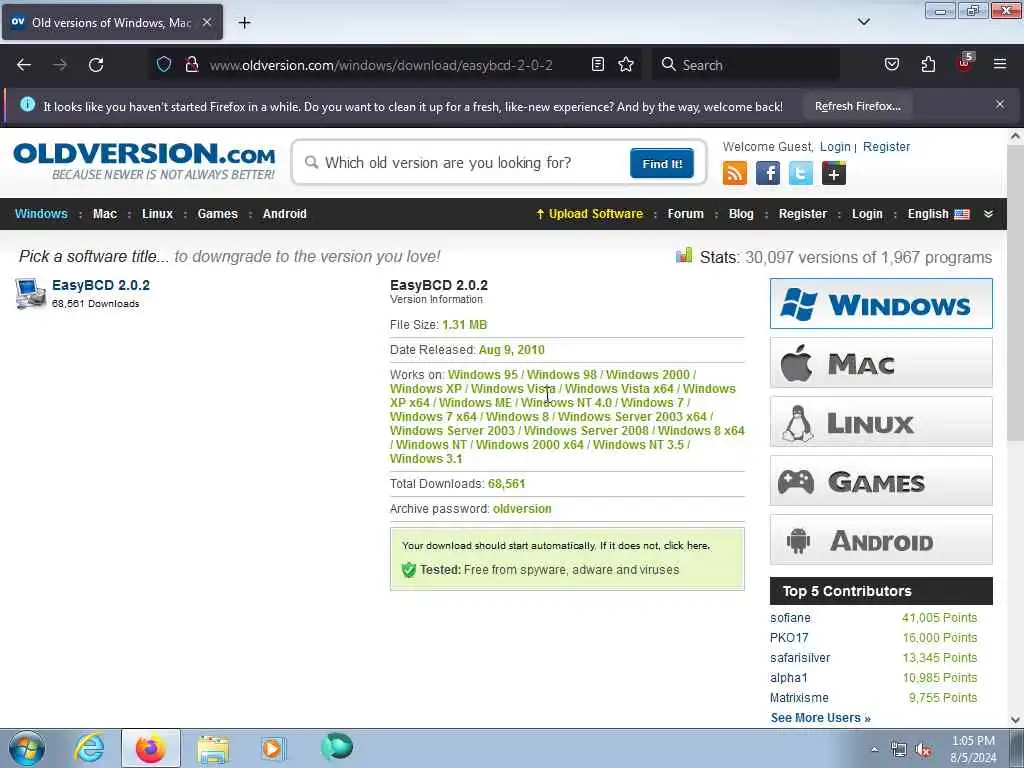This screenshot has width=1024, height=768.
Task: Open the Facebook icon
Action: tap(768, 173)
